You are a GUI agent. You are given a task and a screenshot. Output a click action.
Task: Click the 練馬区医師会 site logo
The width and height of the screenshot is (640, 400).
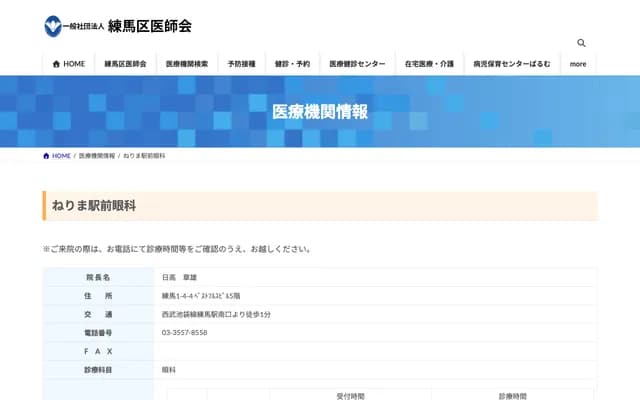(x=118, y=25)
